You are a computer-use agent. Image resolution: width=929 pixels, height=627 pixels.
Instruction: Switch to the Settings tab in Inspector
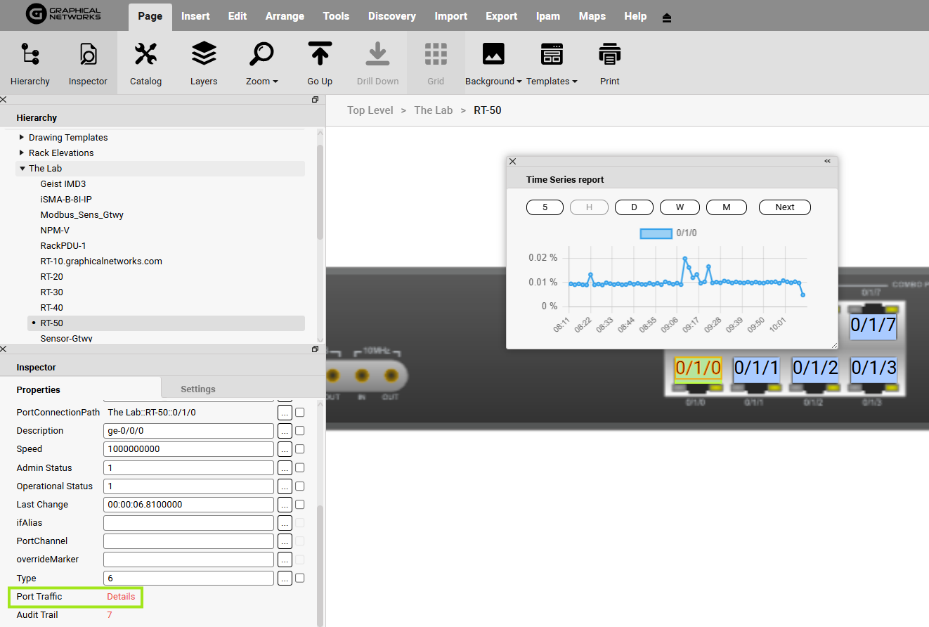197,389
